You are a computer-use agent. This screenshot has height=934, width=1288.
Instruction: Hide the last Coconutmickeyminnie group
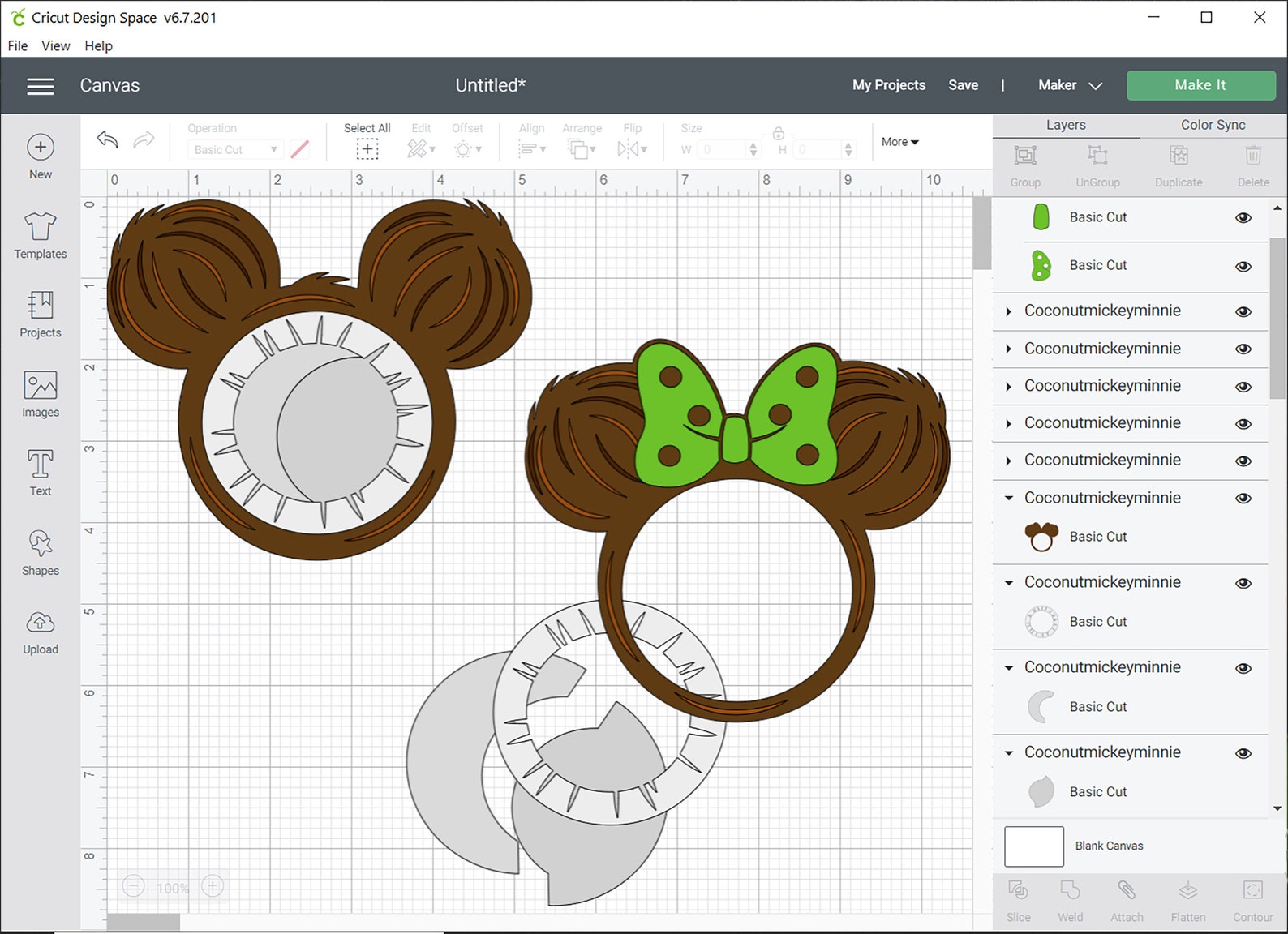point(1243,754)
